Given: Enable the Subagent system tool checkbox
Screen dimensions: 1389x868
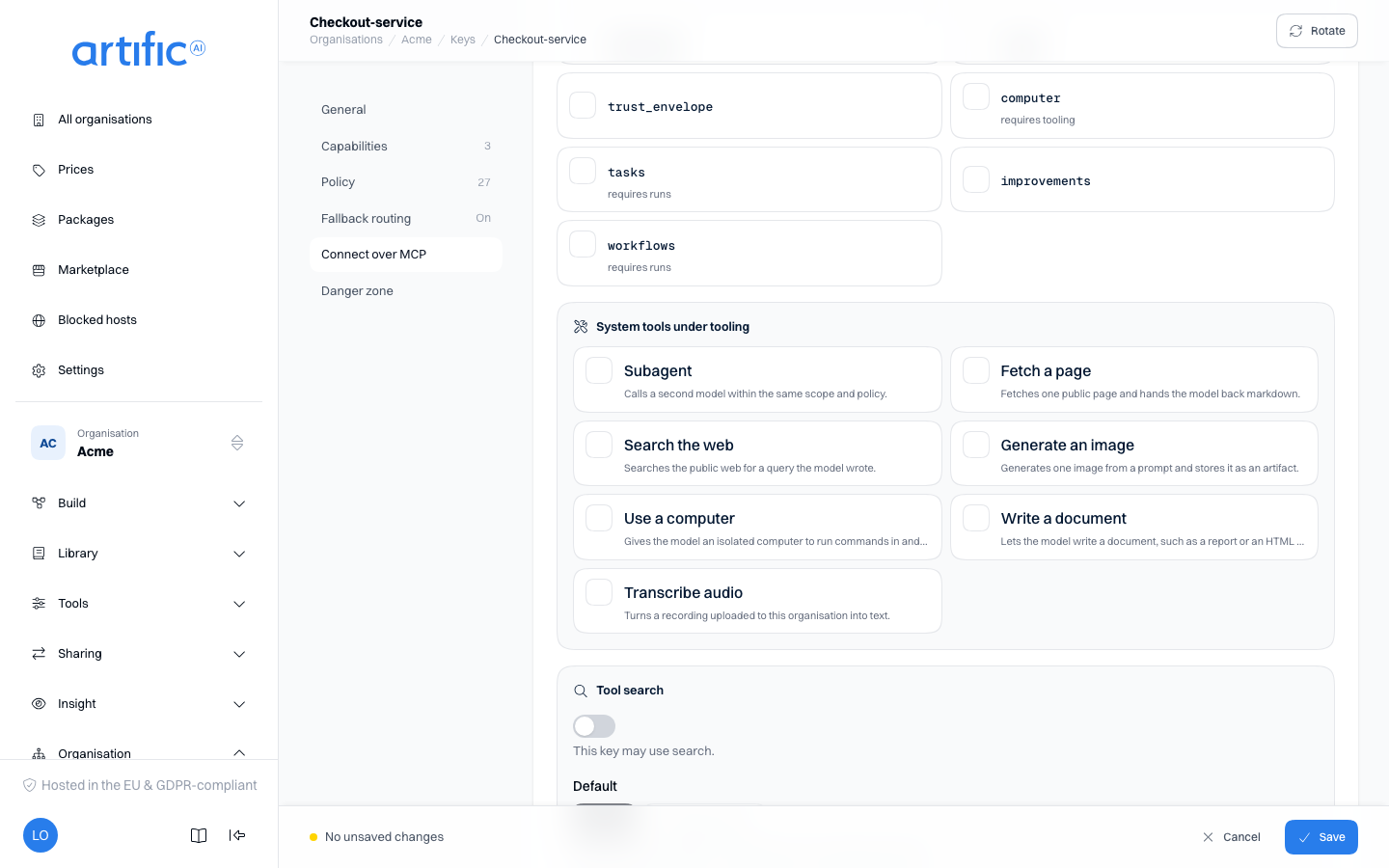Looking at the screenshot, I should 599,370.
